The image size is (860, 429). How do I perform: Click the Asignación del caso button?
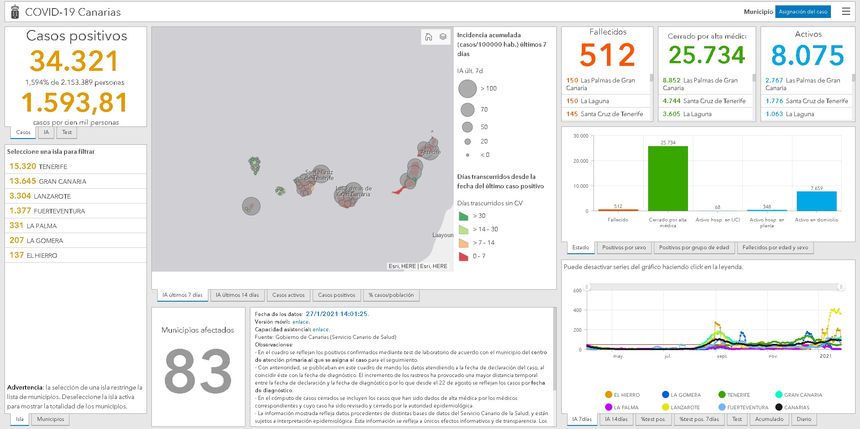tap(803, 11)
